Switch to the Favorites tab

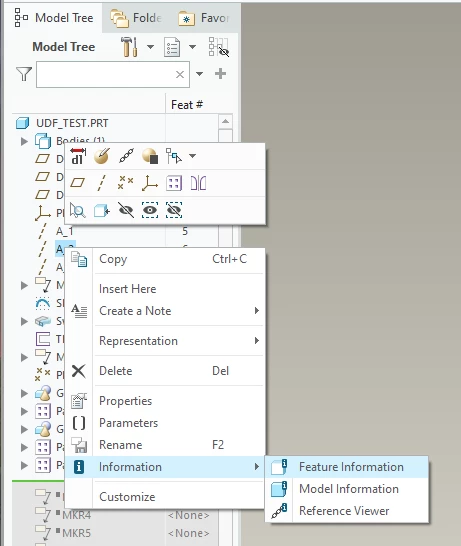pos(204,18)
